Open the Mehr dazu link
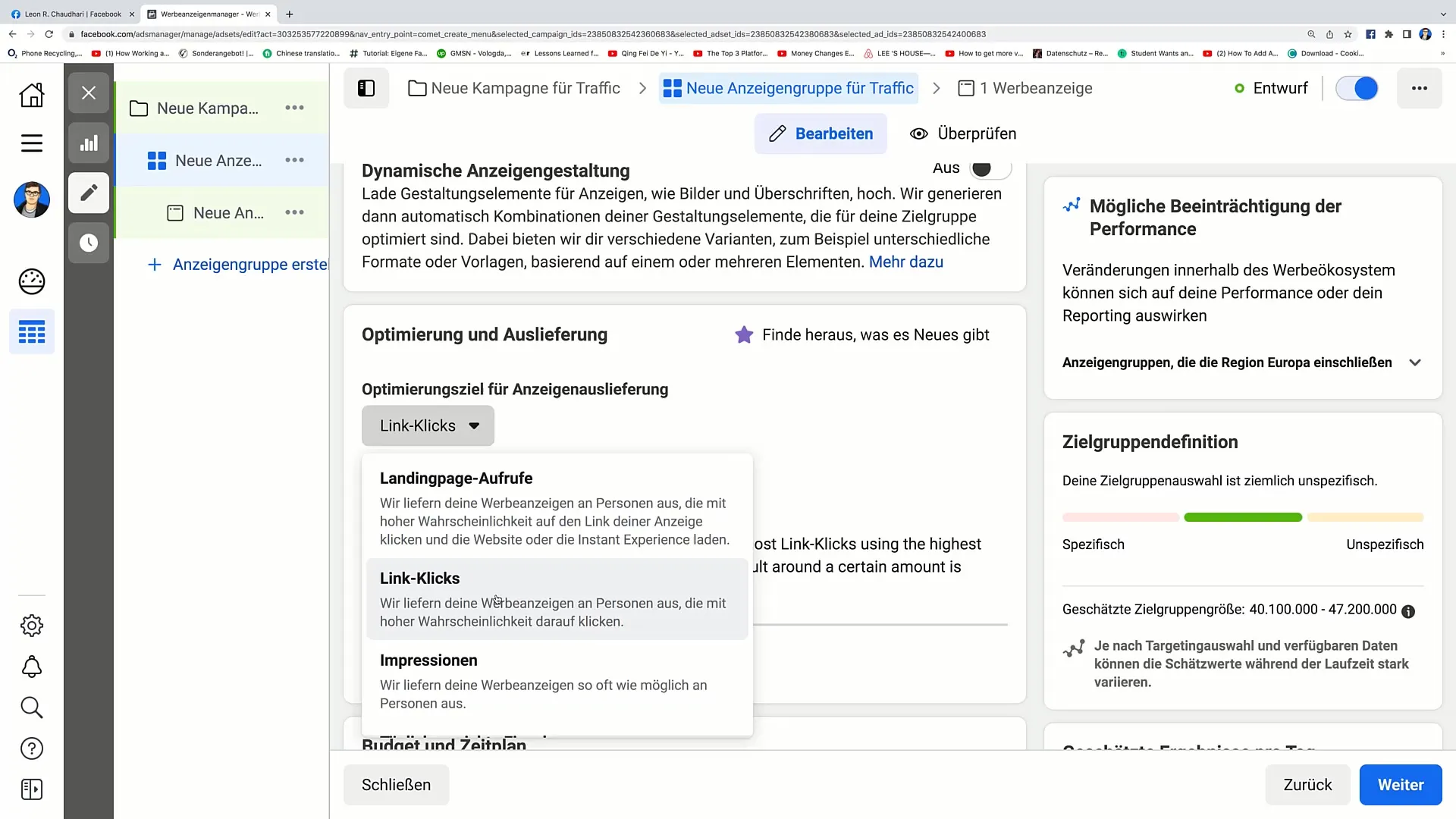This screenshot has height=819, width=1456. [906, 262]
